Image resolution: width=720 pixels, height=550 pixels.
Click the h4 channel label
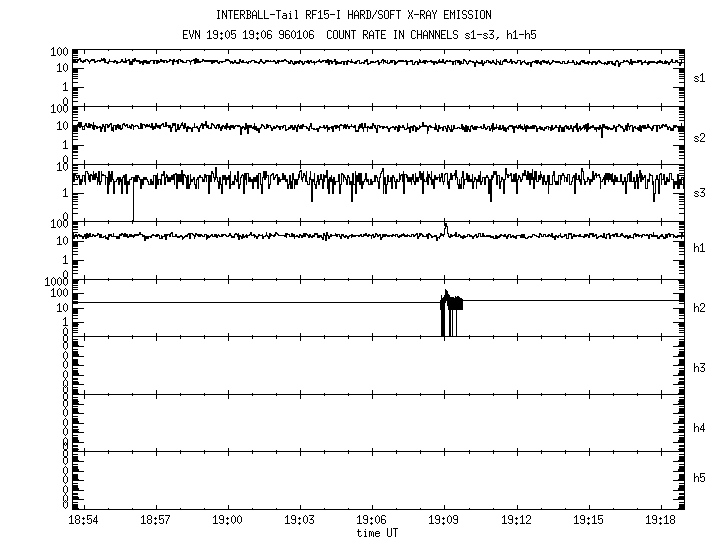pyautogui.click(x=700, y=428)
